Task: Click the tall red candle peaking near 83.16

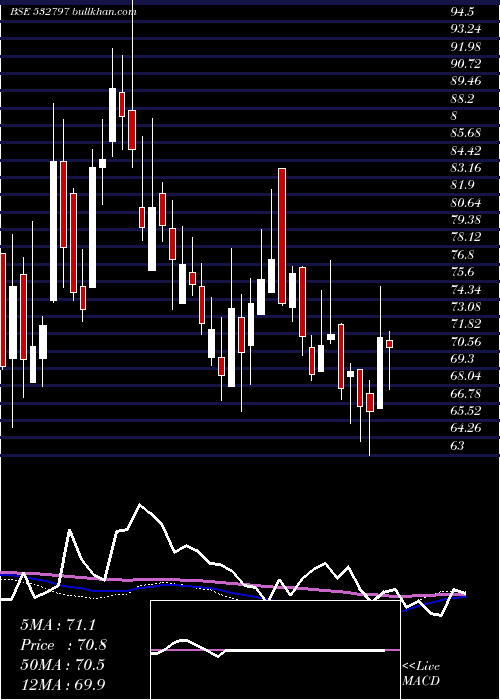Action: 282,236
